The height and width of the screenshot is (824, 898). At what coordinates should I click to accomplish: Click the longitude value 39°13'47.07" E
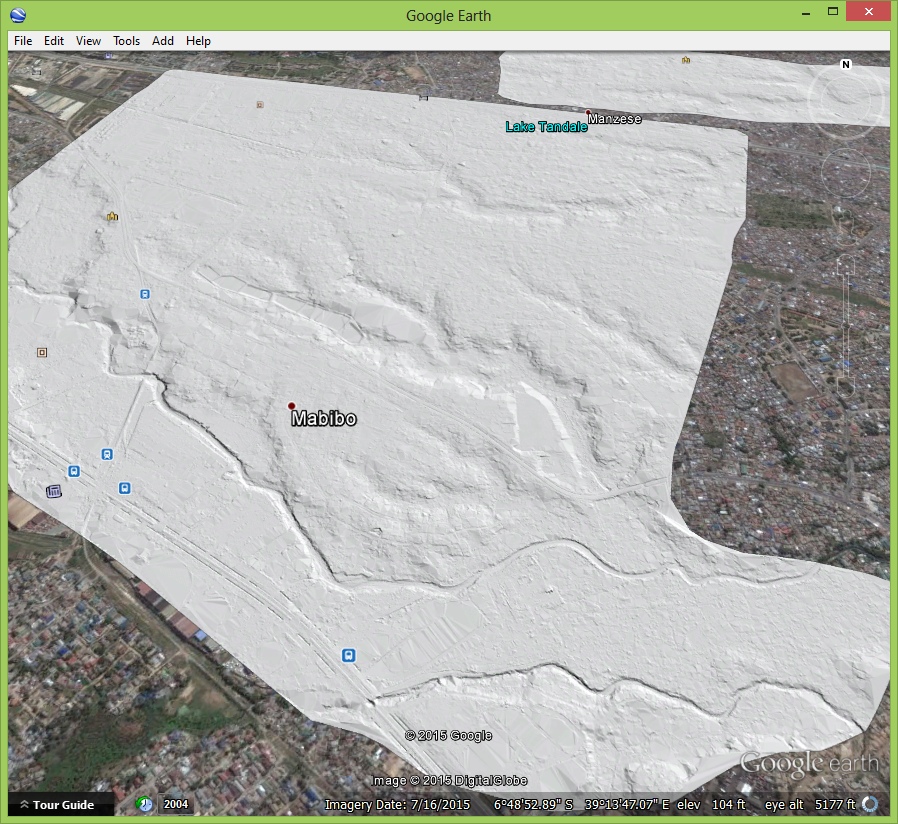click(x=627, y=805)
